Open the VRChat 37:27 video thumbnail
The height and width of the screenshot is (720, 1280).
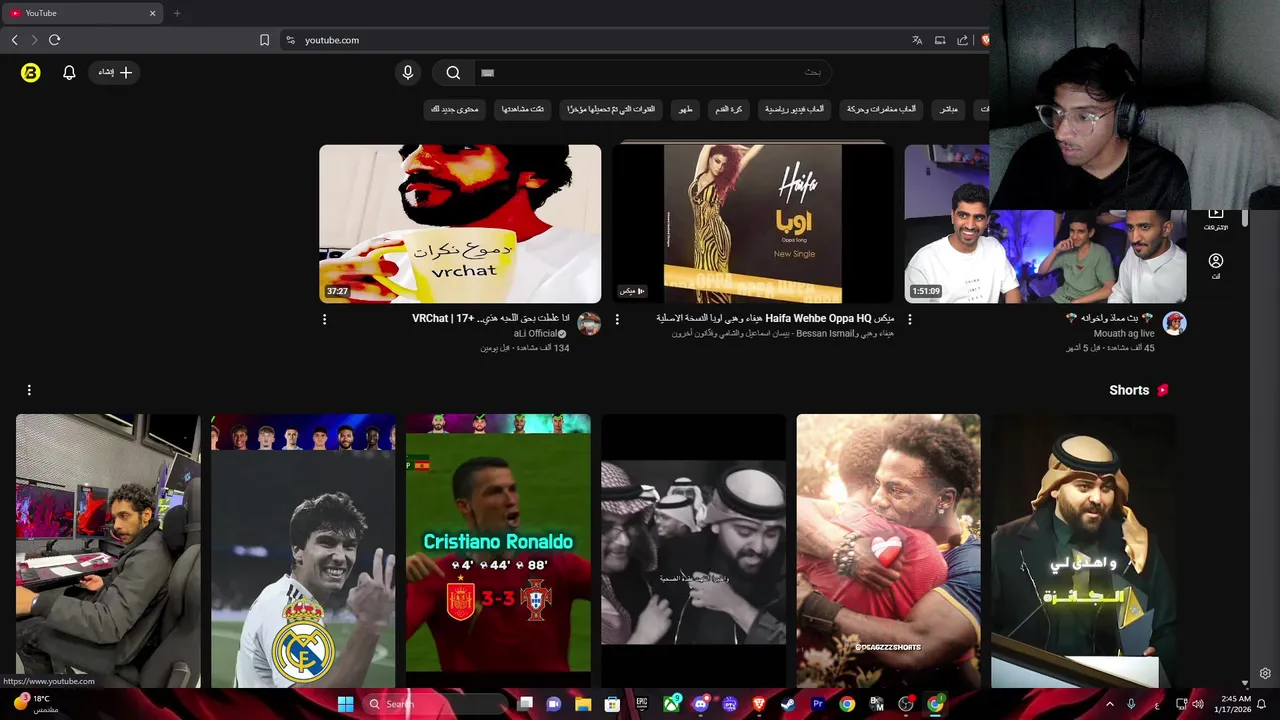pos(460,224)
